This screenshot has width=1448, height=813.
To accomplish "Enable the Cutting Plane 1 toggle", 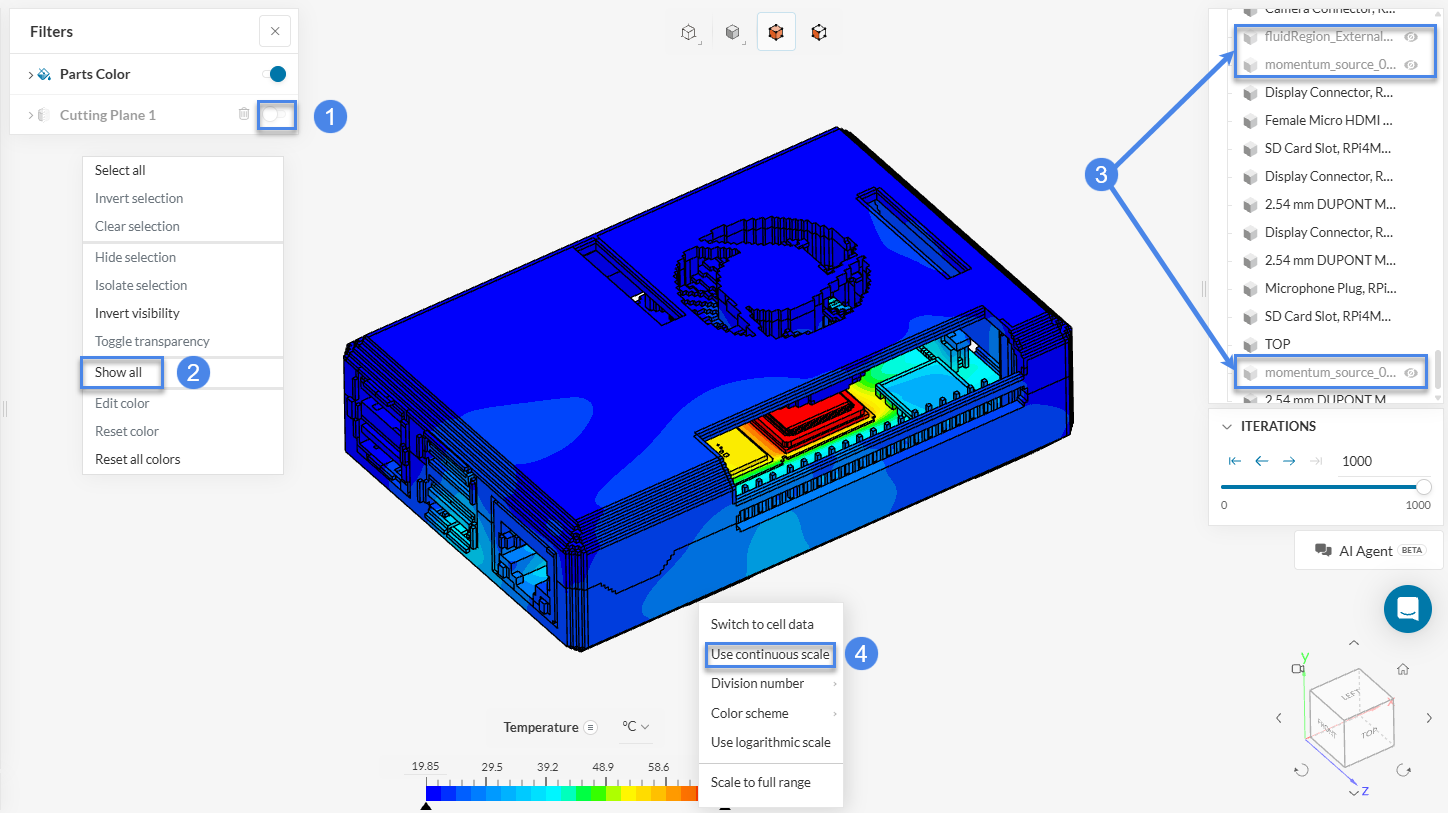I will tap(274, 115).
